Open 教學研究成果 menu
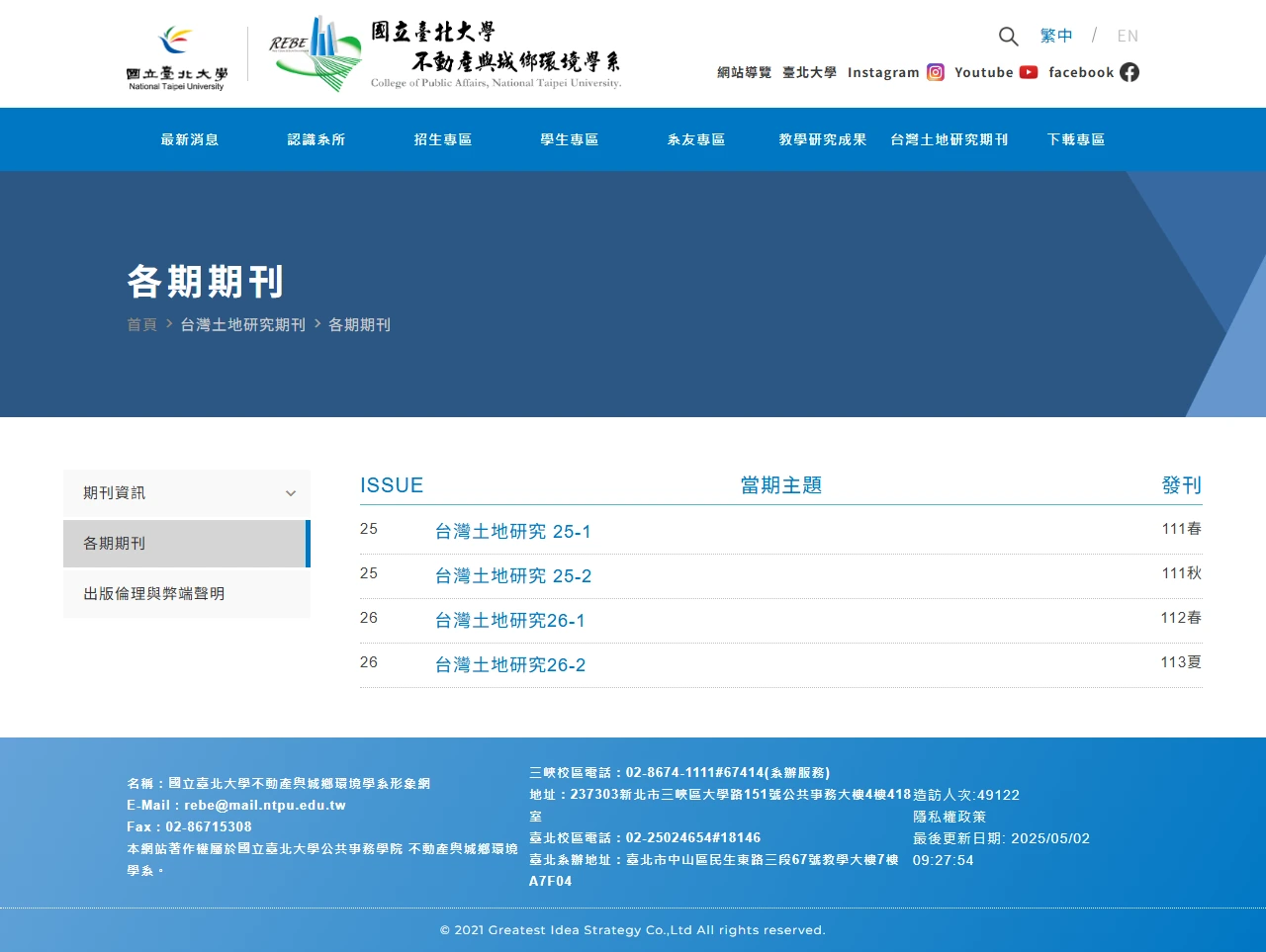The height and width of the screenshot is (952, 1266). 823,139
